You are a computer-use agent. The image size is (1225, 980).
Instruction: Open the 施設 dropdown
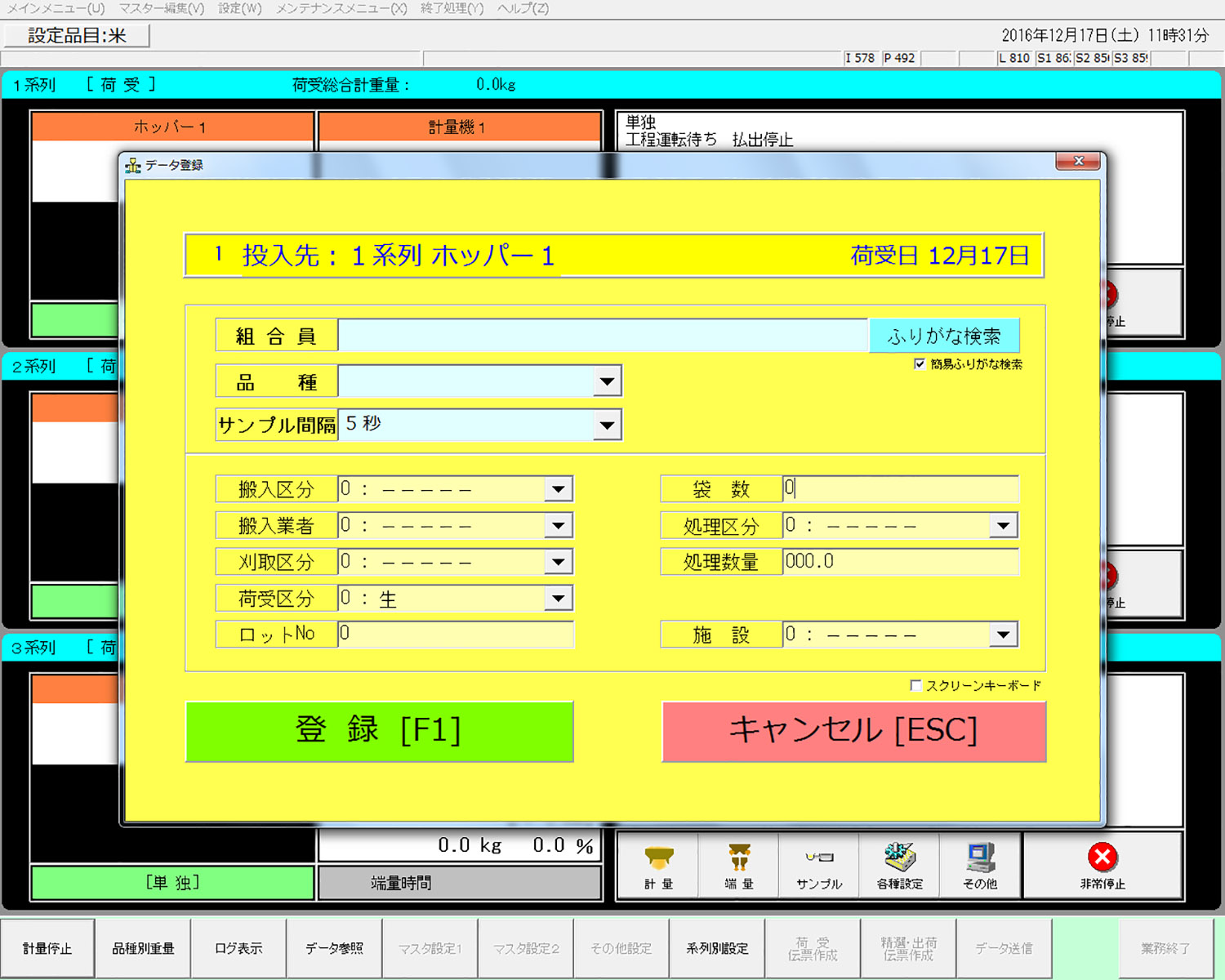tap(1003, 635)
